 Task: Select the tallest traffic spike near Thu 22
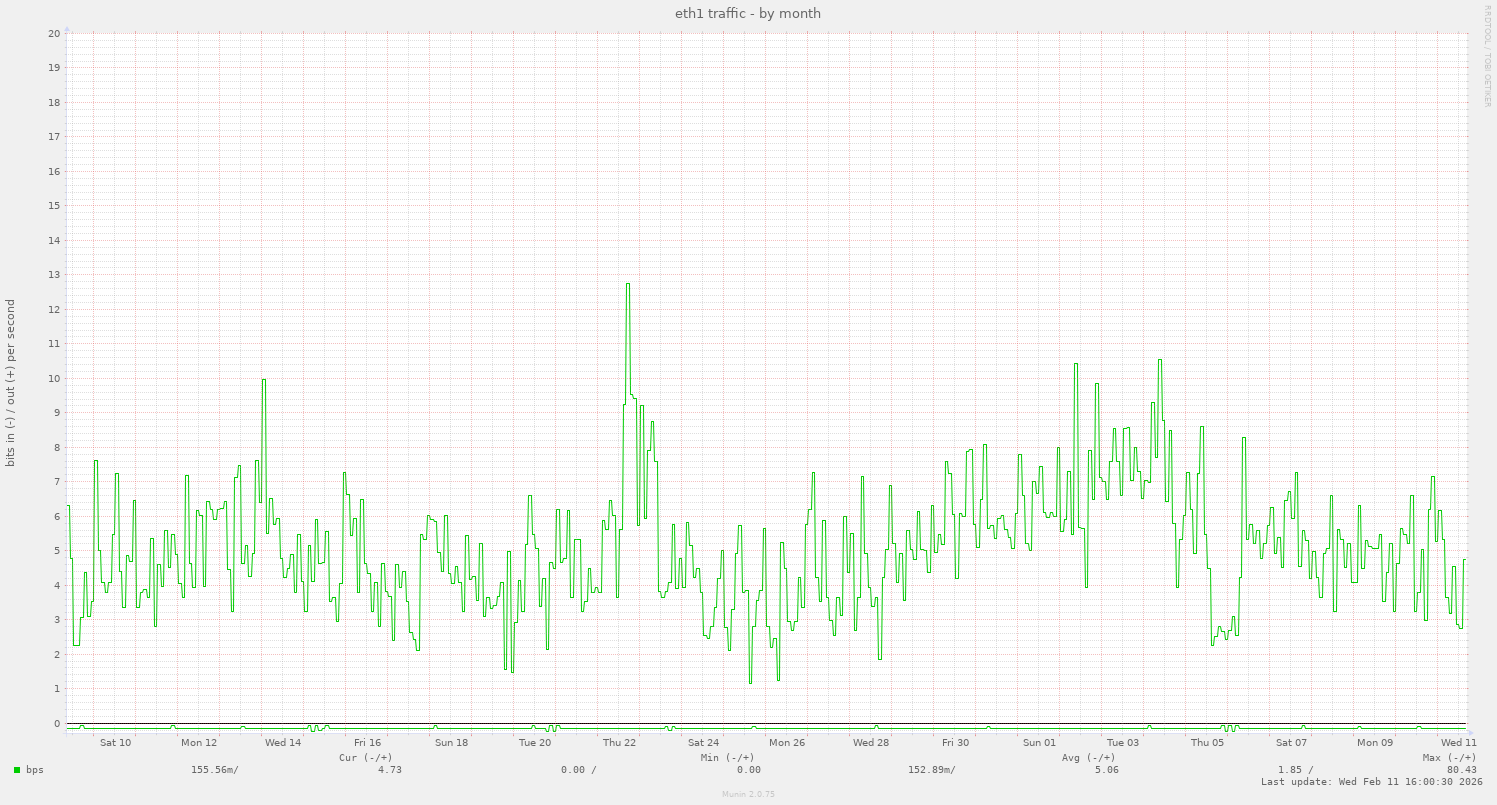click(627, 285)
